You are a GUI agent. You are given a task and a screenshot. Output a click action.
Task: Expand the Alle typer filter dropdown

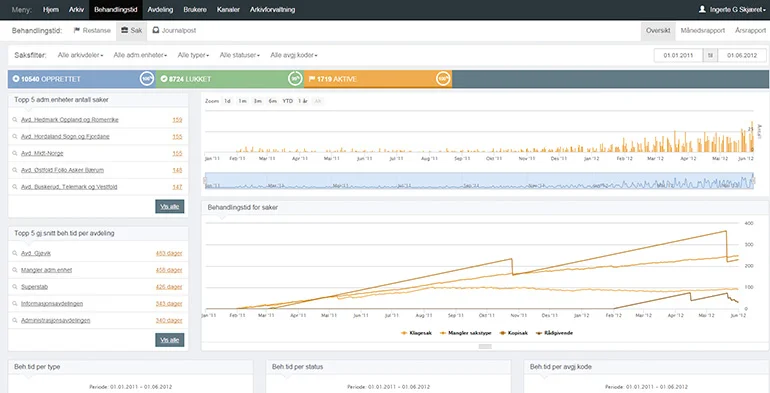(x=193, y=56)
